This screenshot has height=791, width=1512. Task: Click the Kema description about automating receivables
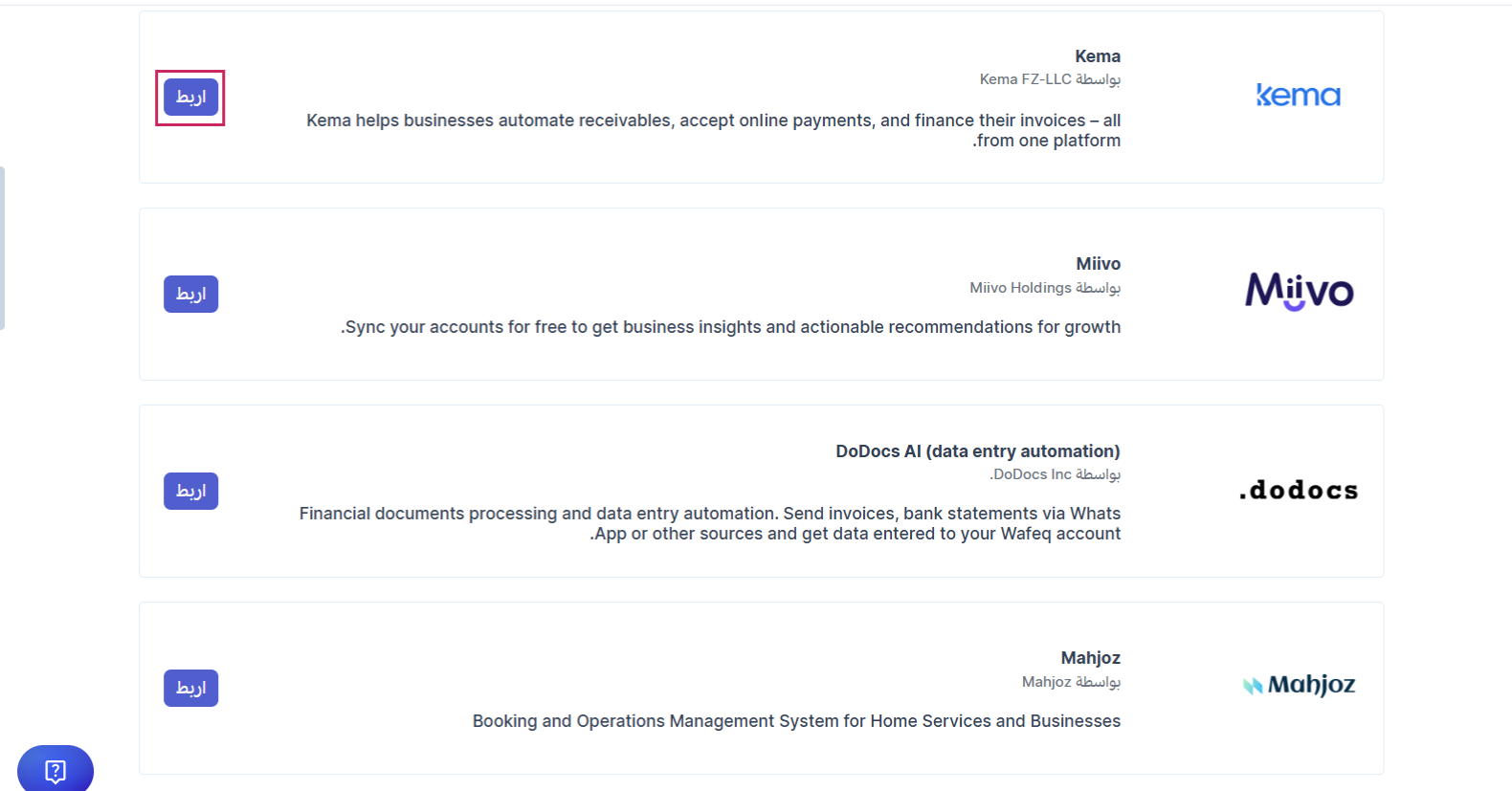tap(713, 131)
